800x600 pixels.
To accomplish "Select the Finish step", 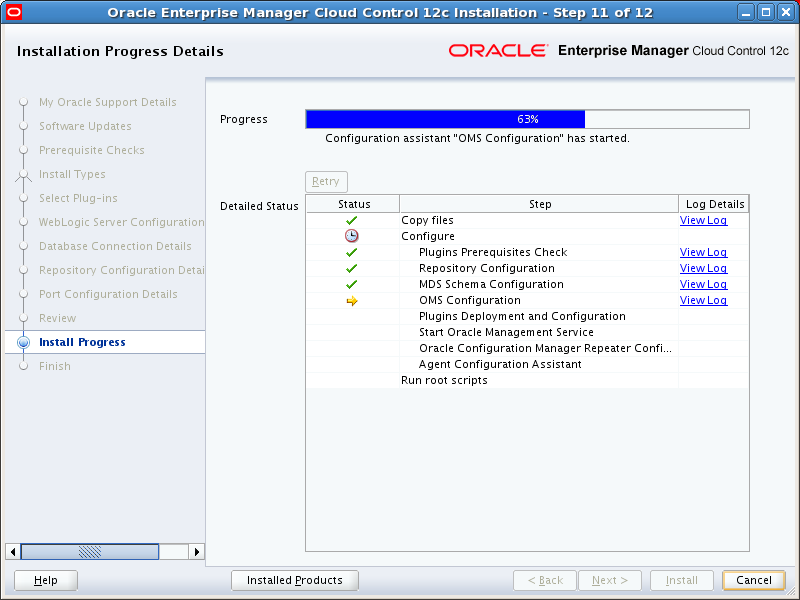I will pos(55,366).
